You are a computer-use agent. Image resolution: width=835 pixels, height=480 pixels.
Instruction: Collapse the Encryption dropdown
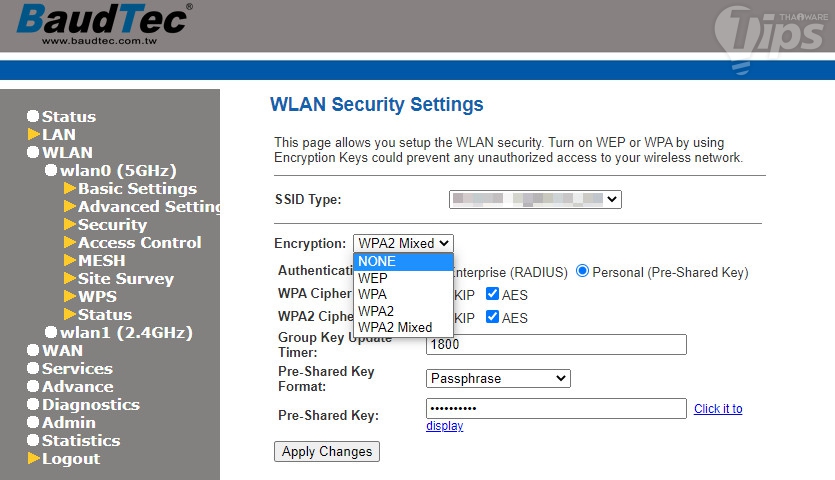tap(403, 243)
